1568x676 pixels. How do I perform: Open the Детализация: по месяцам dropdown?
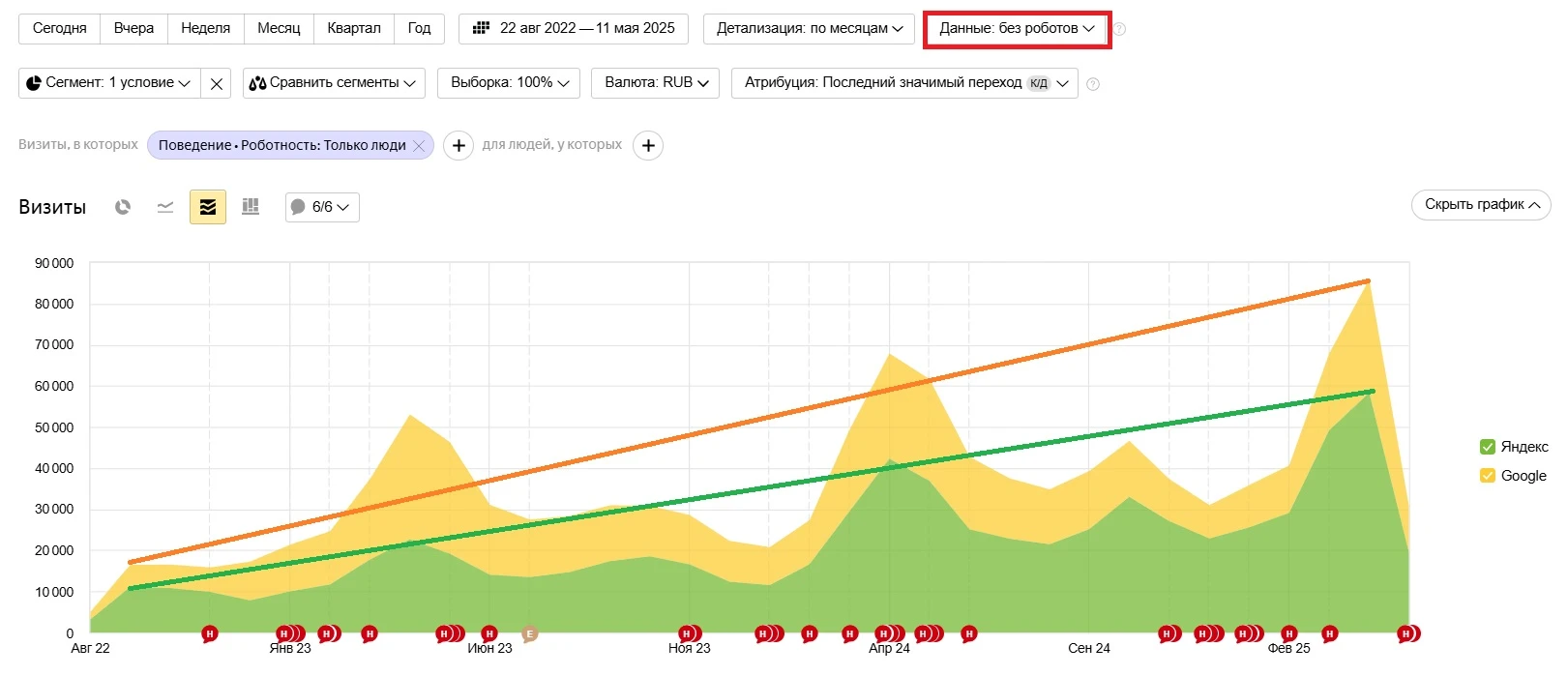point(810,29)
